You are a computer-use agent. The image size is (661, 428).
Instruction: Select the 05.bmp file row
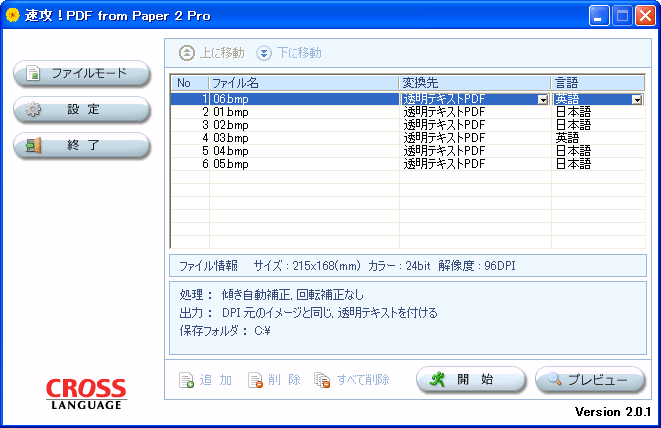[408, 164]
